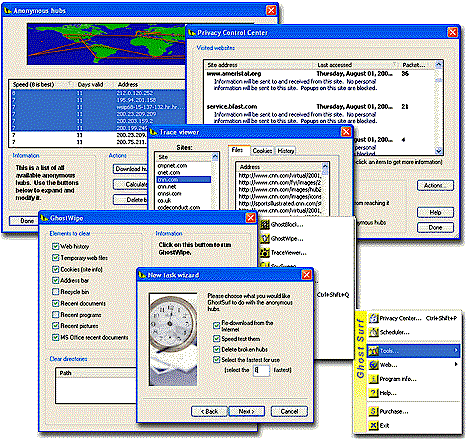Click the GhostWipe window title icon
The height and width of the screenshot is (439, 466).
[45, 218]
